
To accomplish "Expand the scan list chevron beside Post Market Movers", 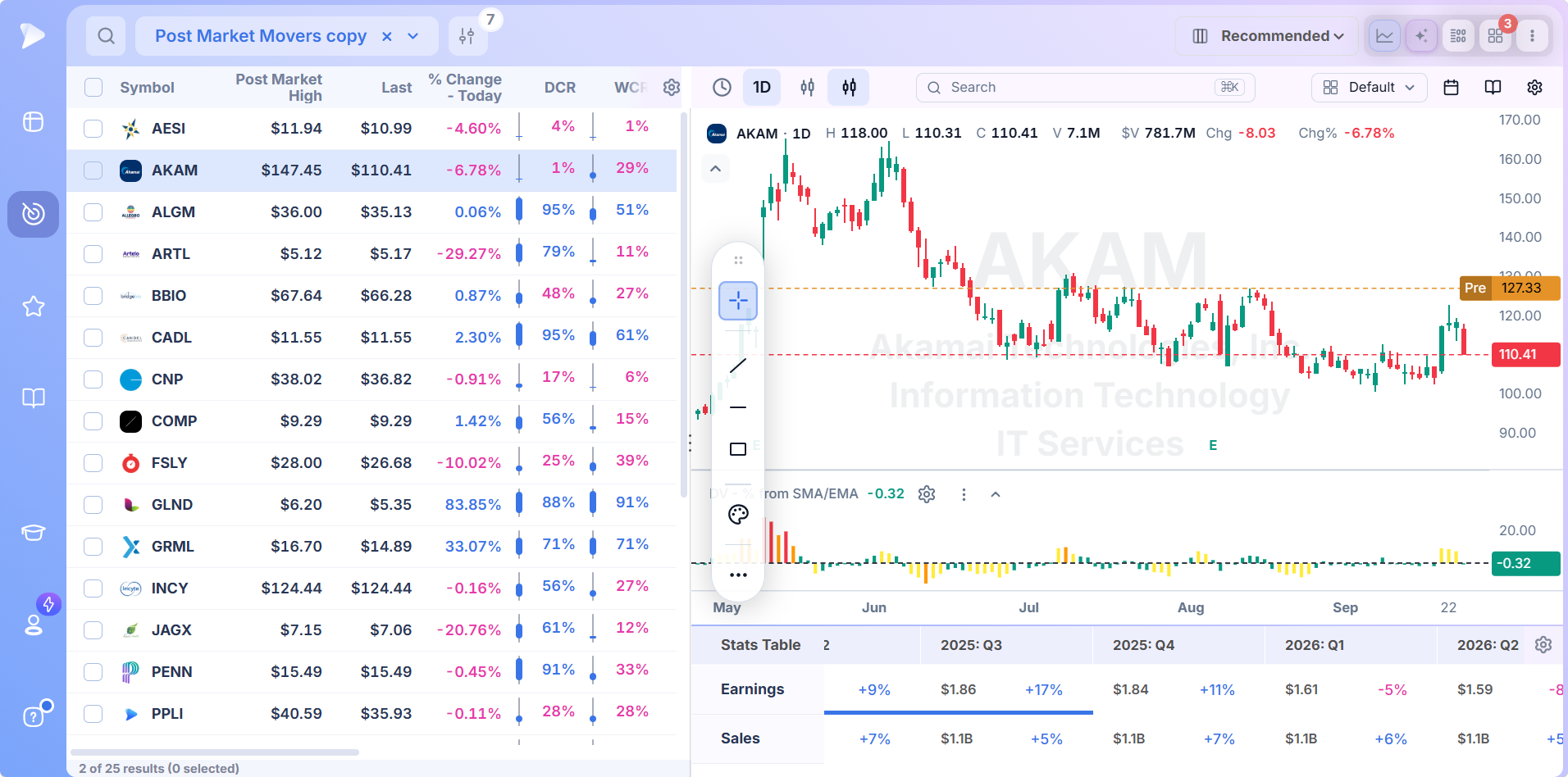I will [x=413, y=36].
